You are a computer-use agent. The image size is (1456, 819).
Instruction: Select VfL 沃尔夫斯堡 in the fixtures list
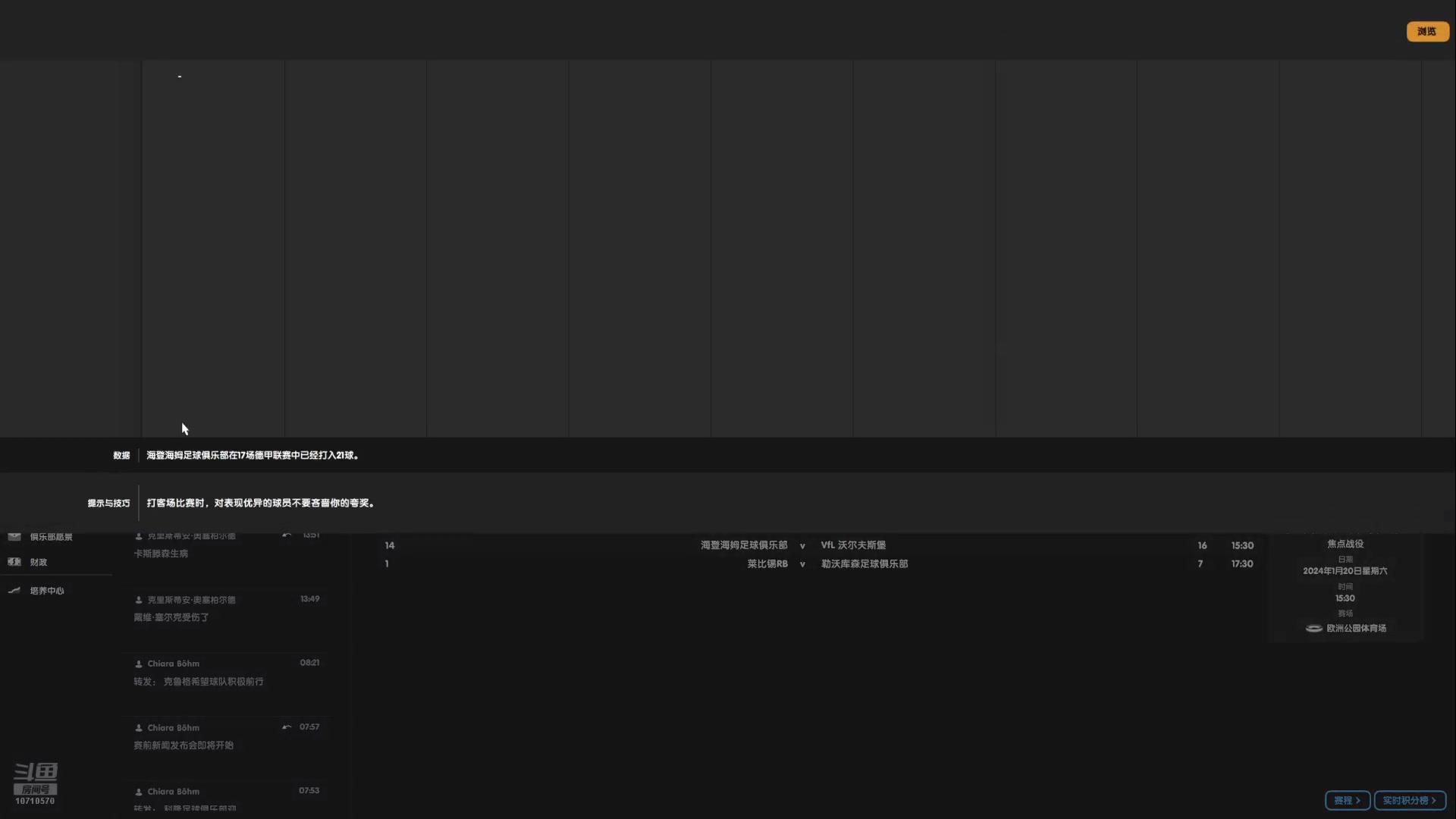(853, 545)
